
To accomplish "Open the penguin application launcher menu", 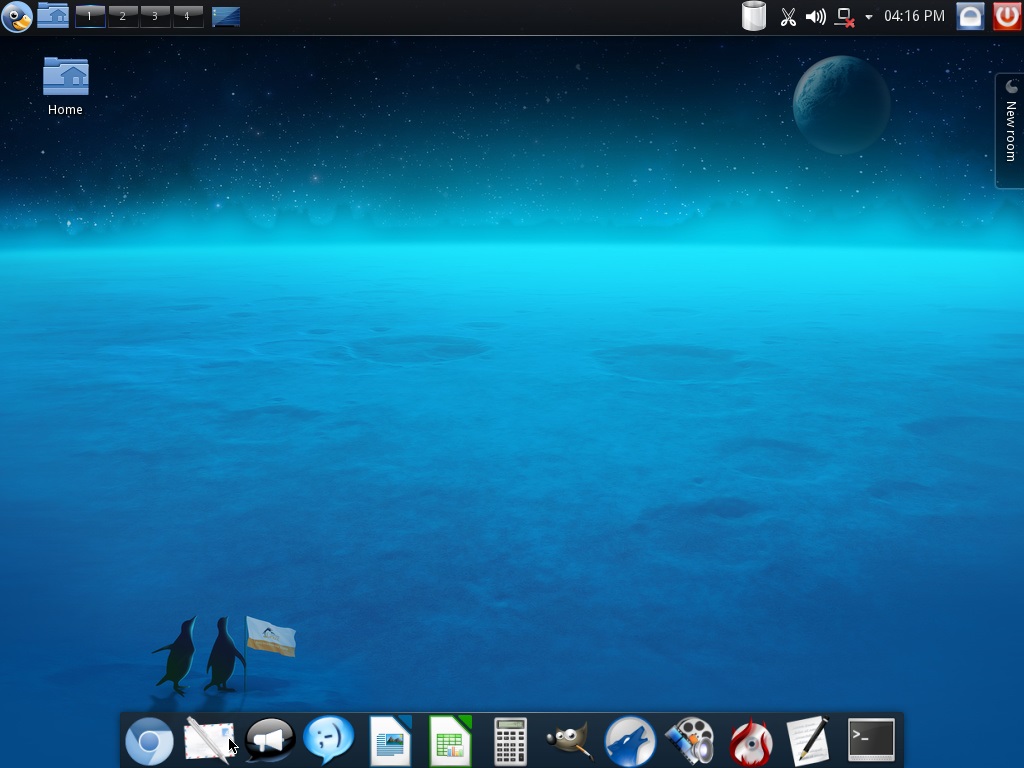I will [x=17, y=16].
